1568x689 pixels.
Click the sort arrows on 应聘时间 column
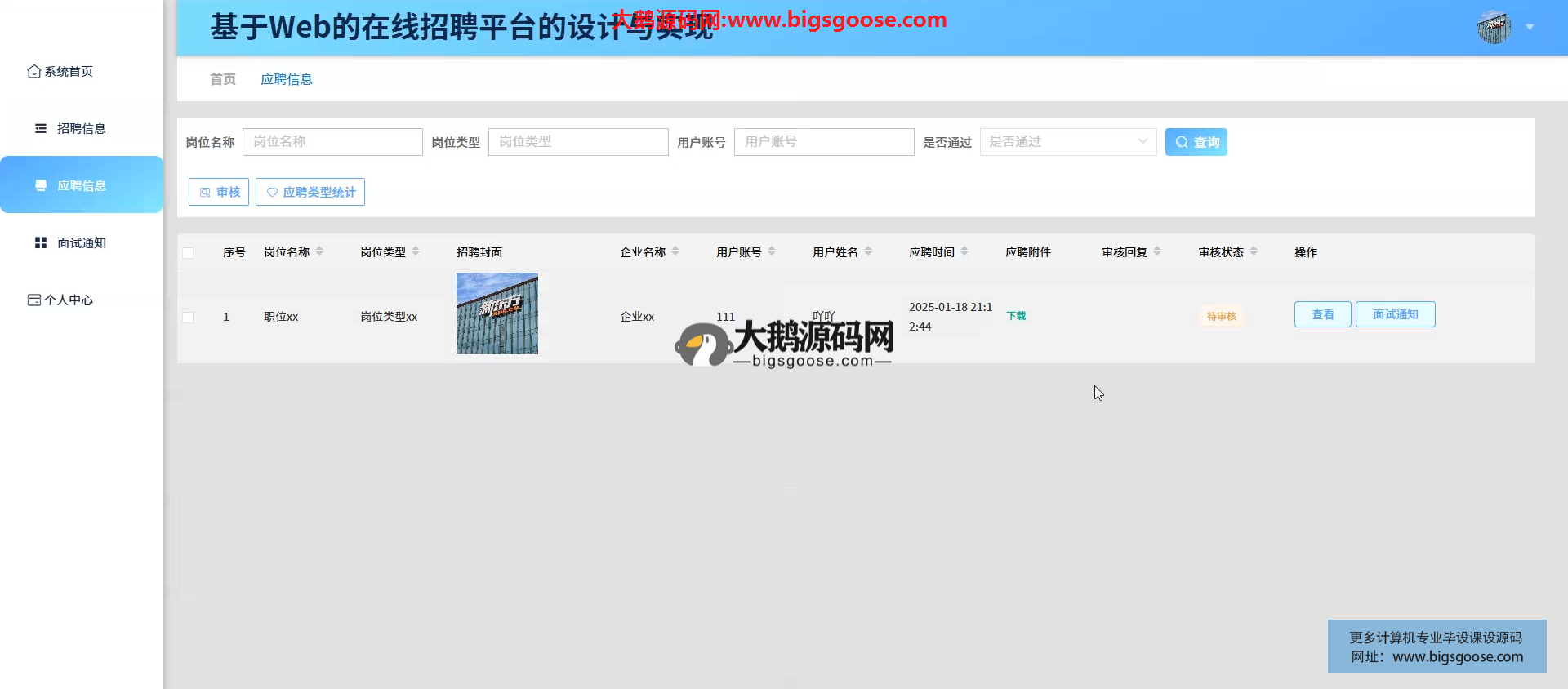click(964, 251)
